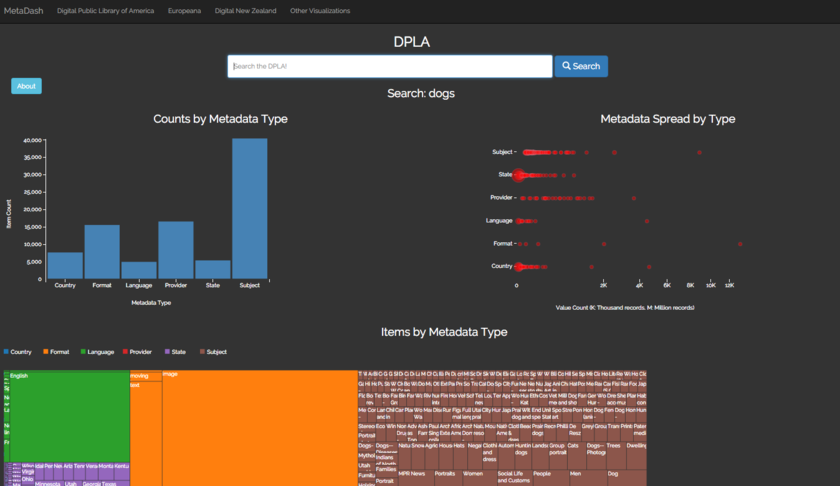
Task: Click the rightmost Subject row dot
Action: tap(700, 153)
